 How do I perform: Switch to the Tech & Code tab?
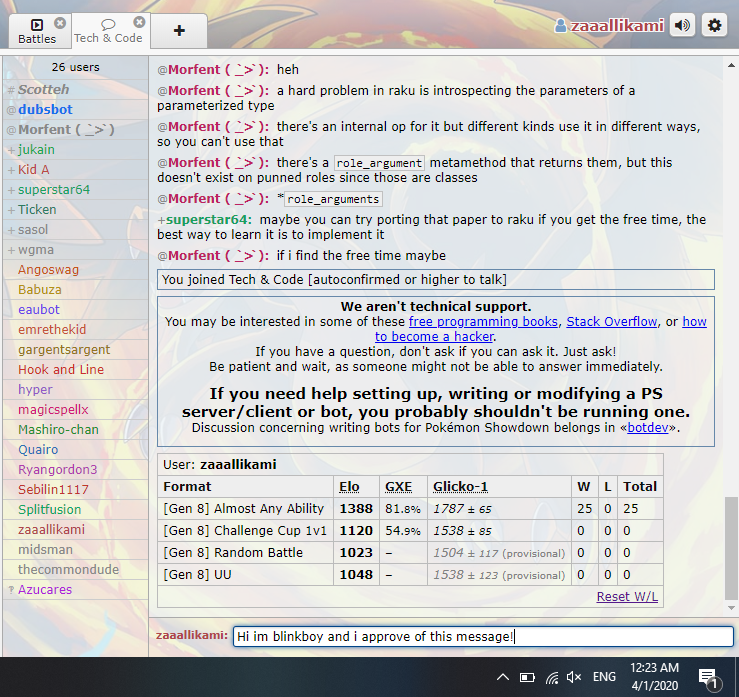(108, 31)
